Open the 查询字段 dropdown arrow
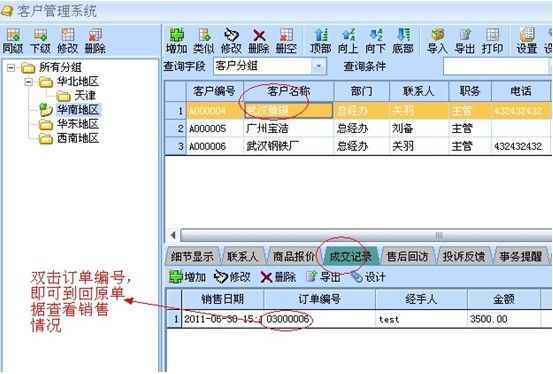Viewport: 553px width, 374px height. [319, 66]
